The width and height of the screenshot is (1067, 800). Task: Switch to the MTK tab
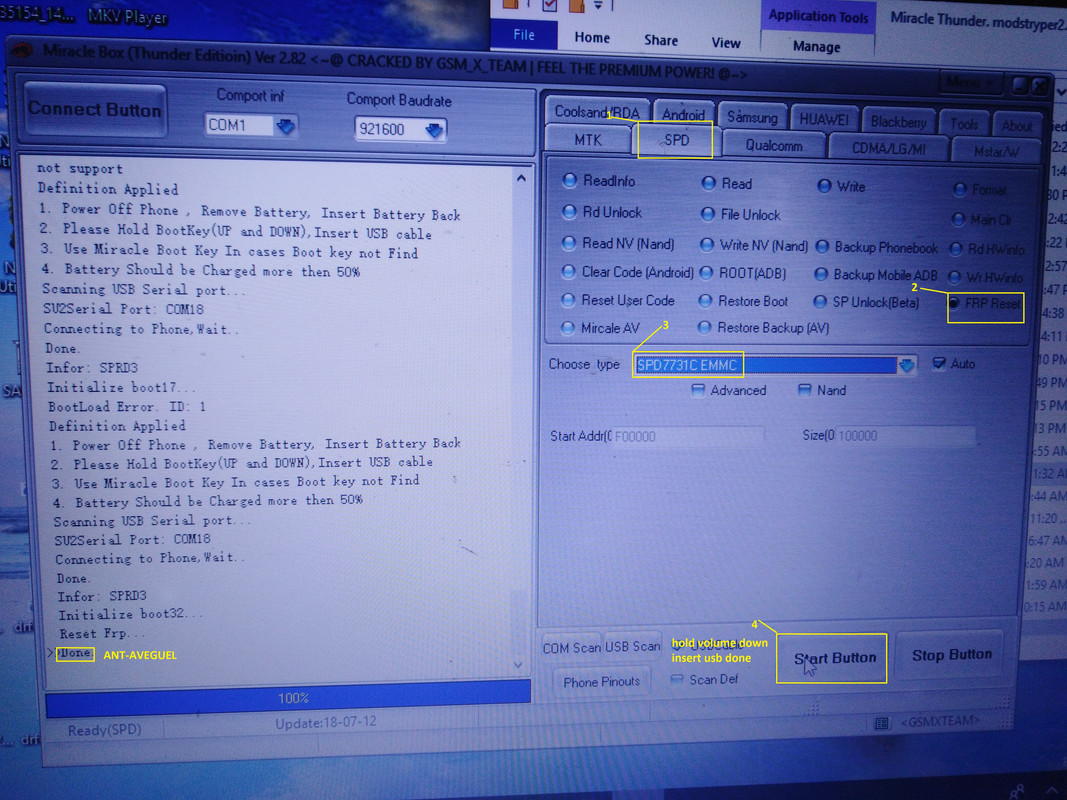click(x=588, y=140)
